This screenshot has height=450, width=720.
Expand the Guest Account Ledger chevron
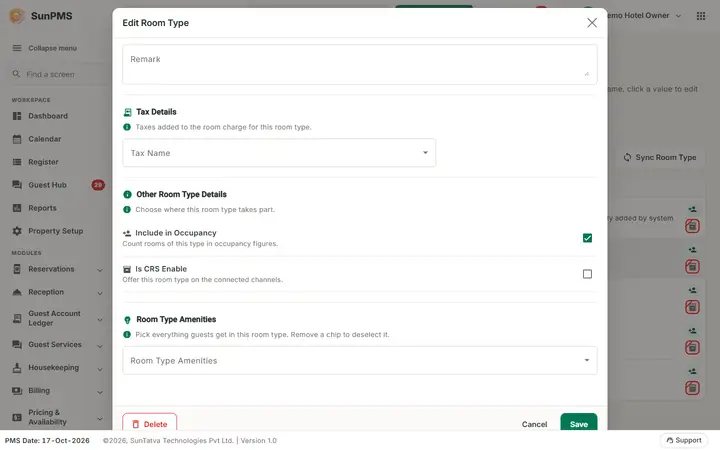[x=100, y=320]
